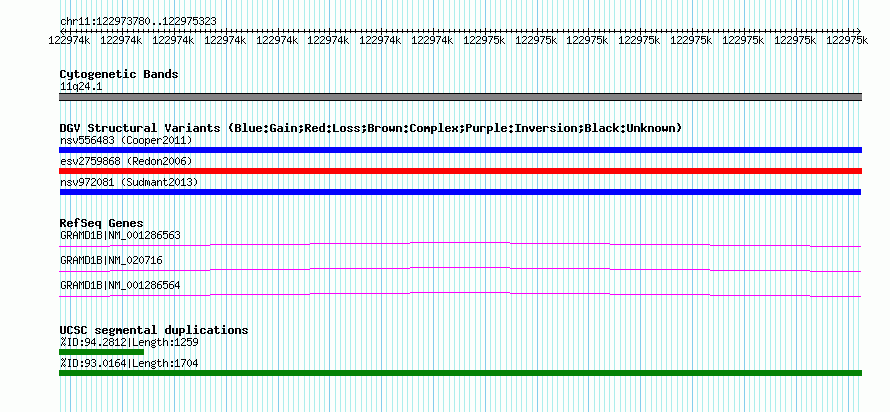The width and height of the screenshot is (890, 412).
Task: Click the blue nsv556483 gain bar
Action: coord(460,150)
